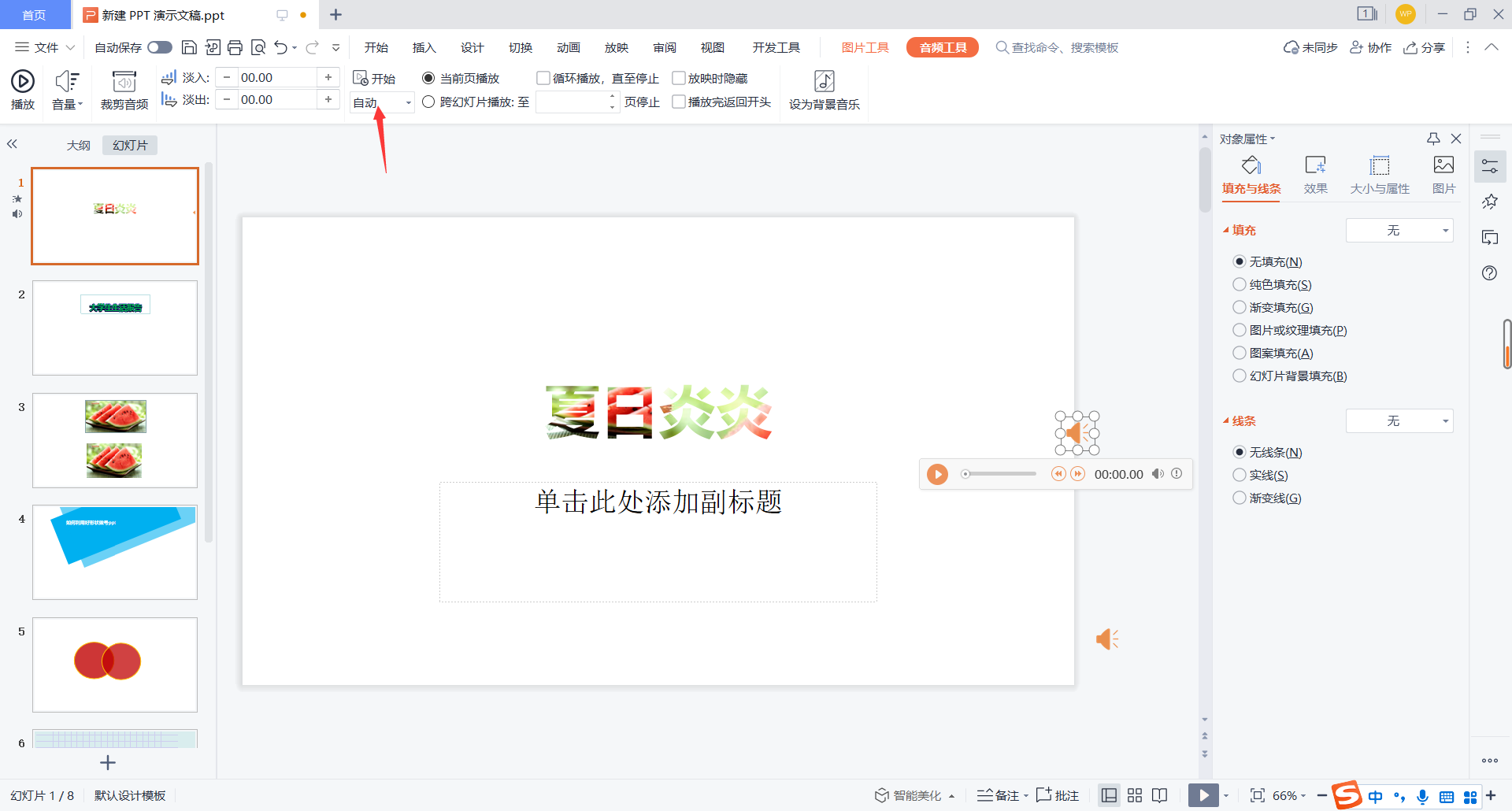
Task: Close the Object Properties panel
Action: [x=1456, y=139]
